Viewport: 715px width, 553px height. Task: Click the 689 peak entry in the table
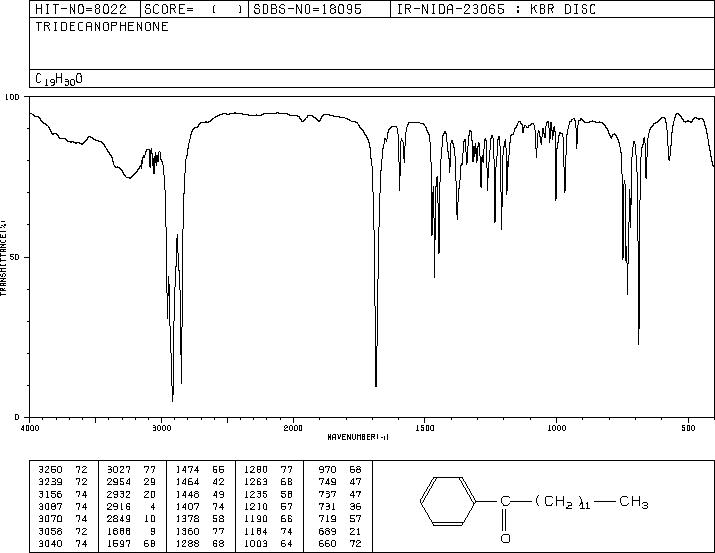point(340,532)
